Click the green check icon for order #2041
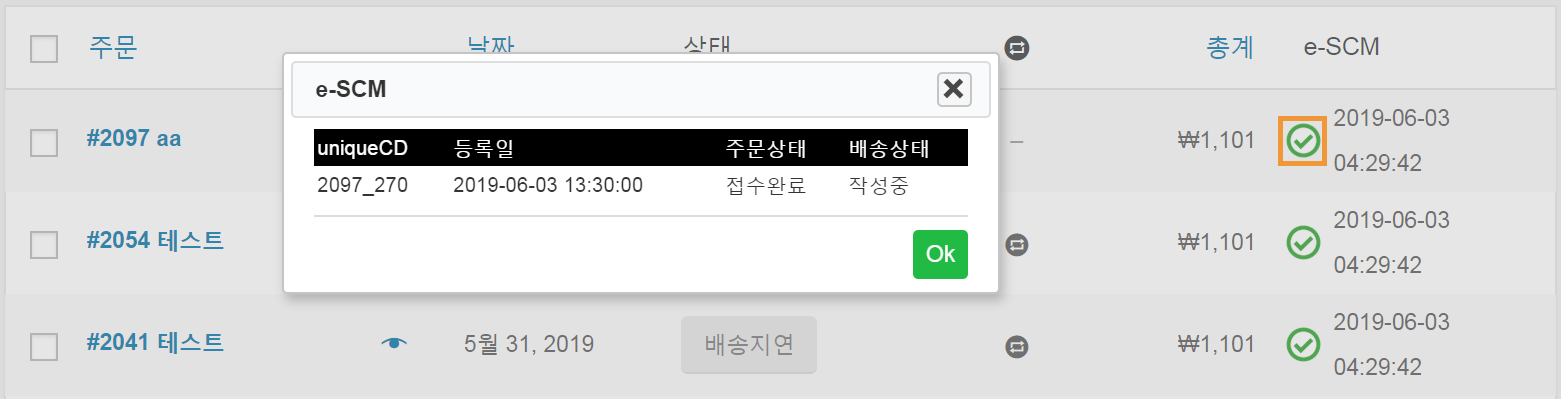Image resolution: width=1561 pixels, height=399 pixels. [1303, 344]
